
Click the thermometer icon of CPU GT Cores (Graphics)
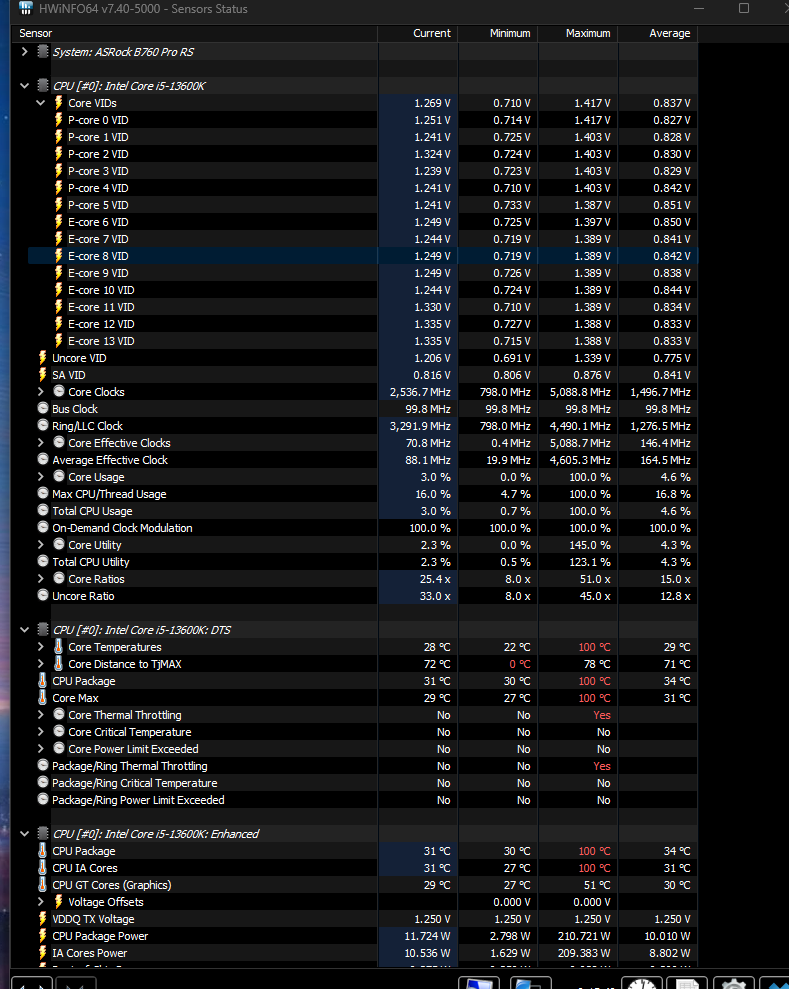(43, 885)
